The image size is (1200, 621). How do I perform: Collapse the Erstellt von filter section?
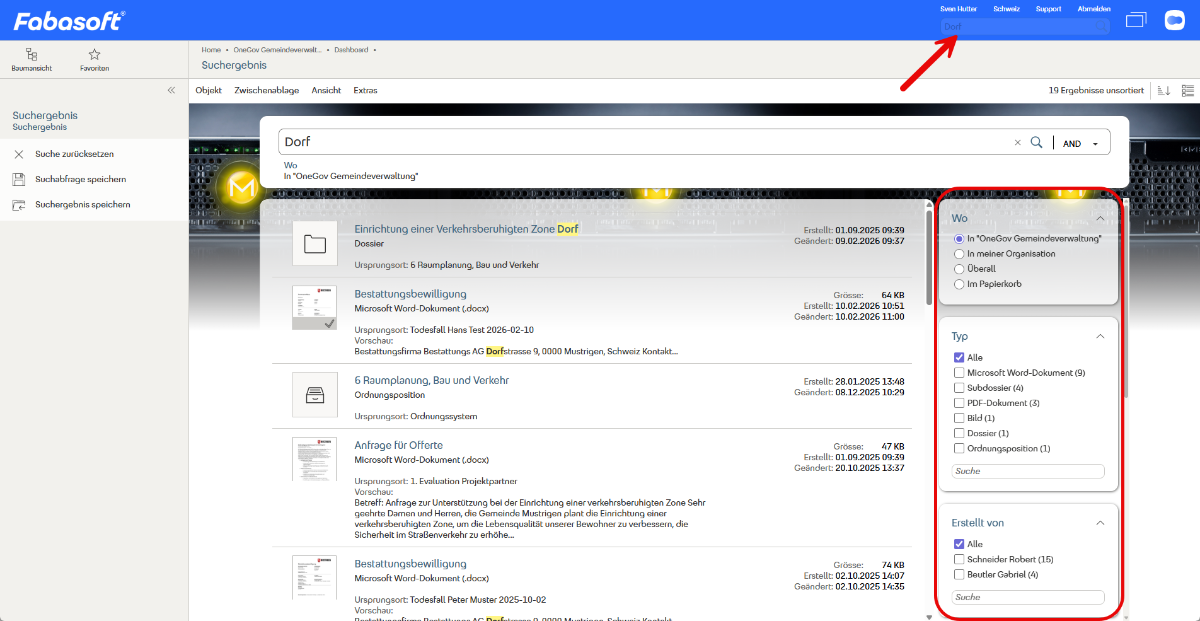[1100, 523]
